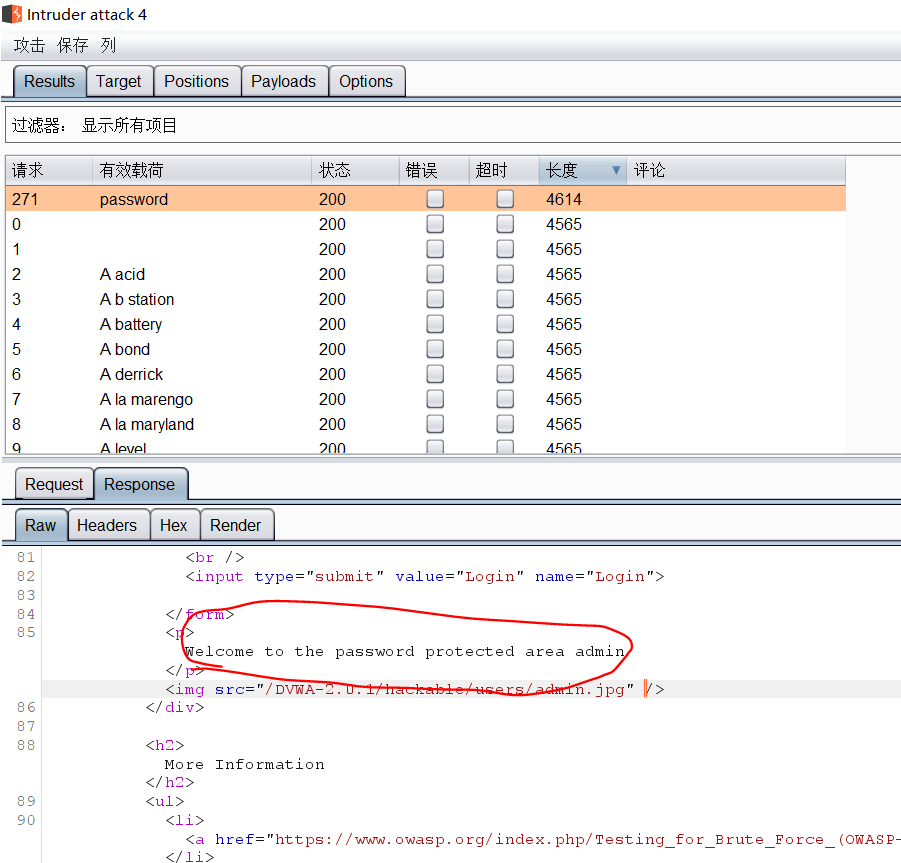Toggle 超时 checkbox for request 0
Viewport: 901px width, 863px height.
[x=505, y=224]
